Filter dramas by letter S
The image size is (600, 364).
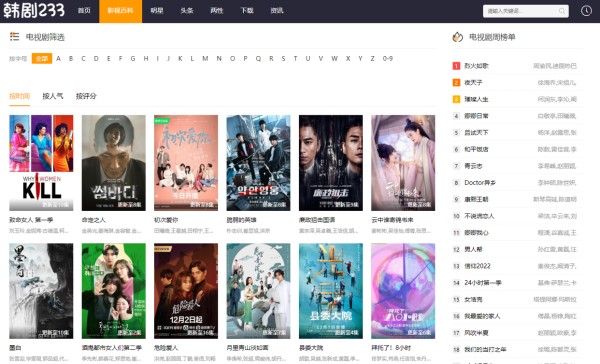point(283,59)
